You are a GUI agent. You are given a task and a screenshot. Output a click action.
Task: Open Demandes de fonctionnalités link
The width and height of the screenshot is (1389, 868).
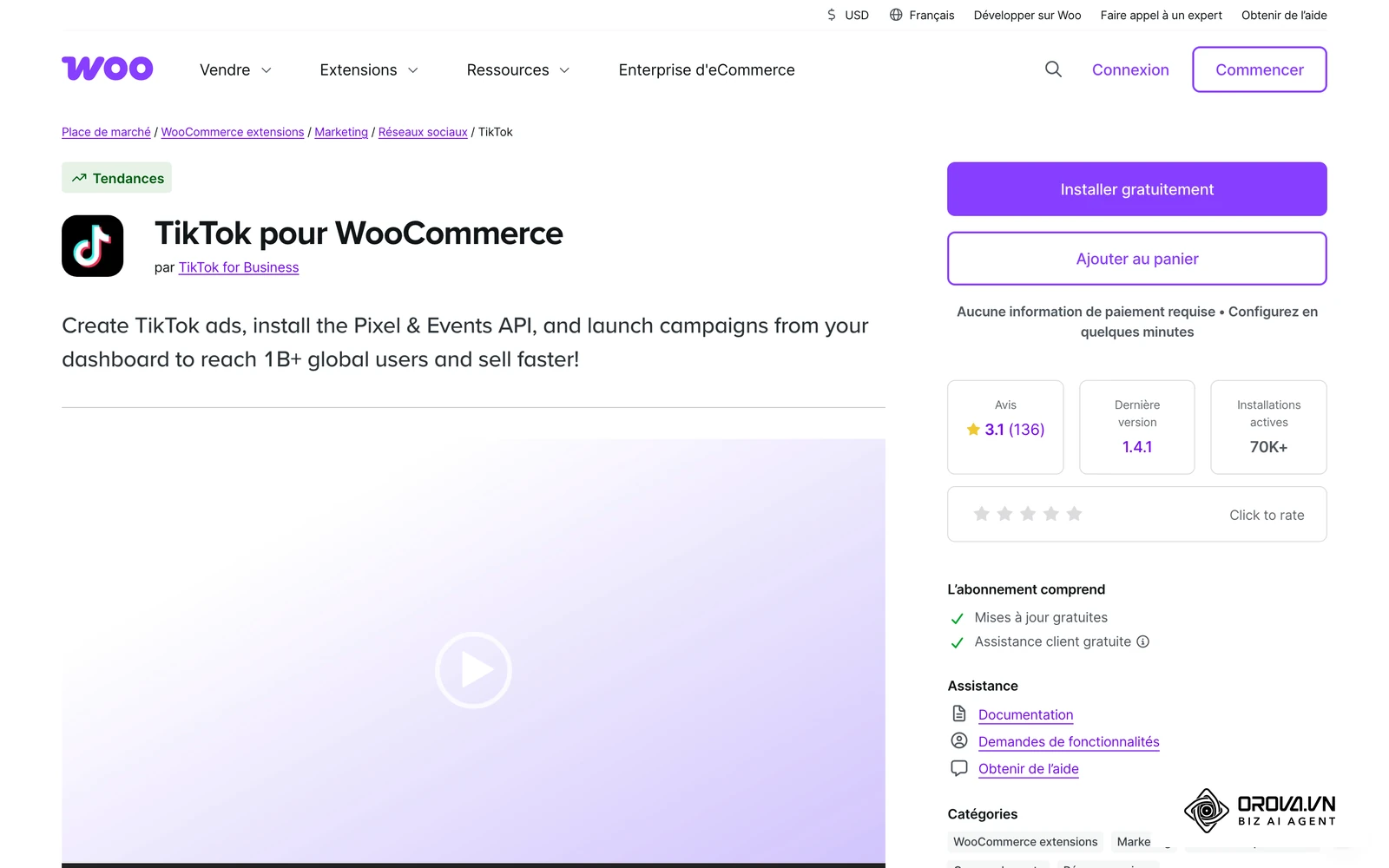point(1069,741)
